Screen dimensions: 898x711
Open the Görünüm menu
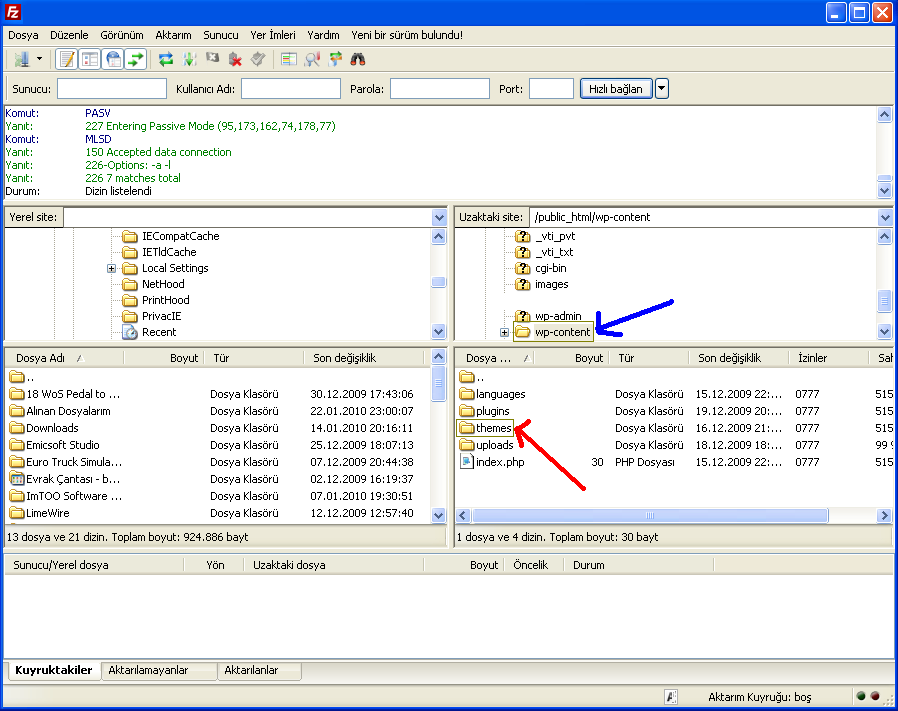[x=122, y=35]
